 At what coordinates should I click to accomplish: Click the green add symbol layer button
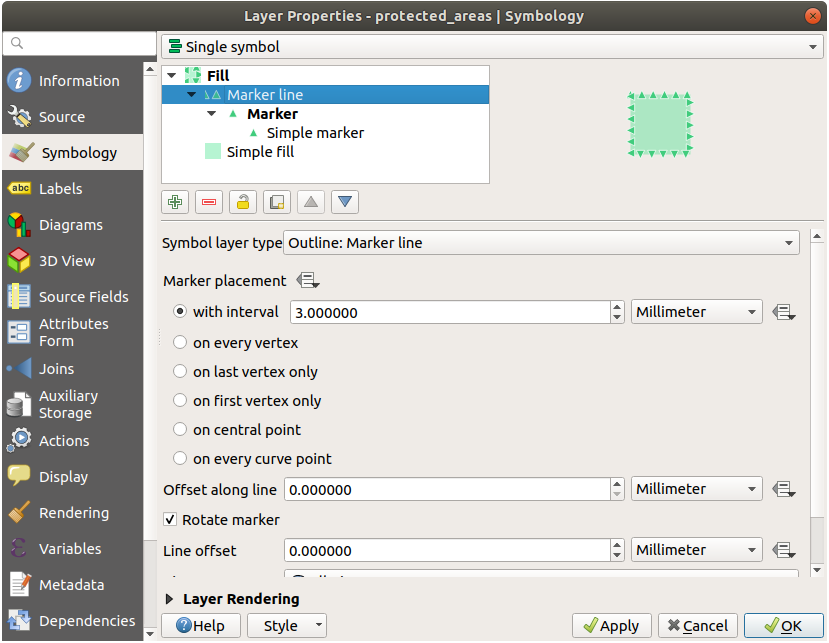(175, 202)
